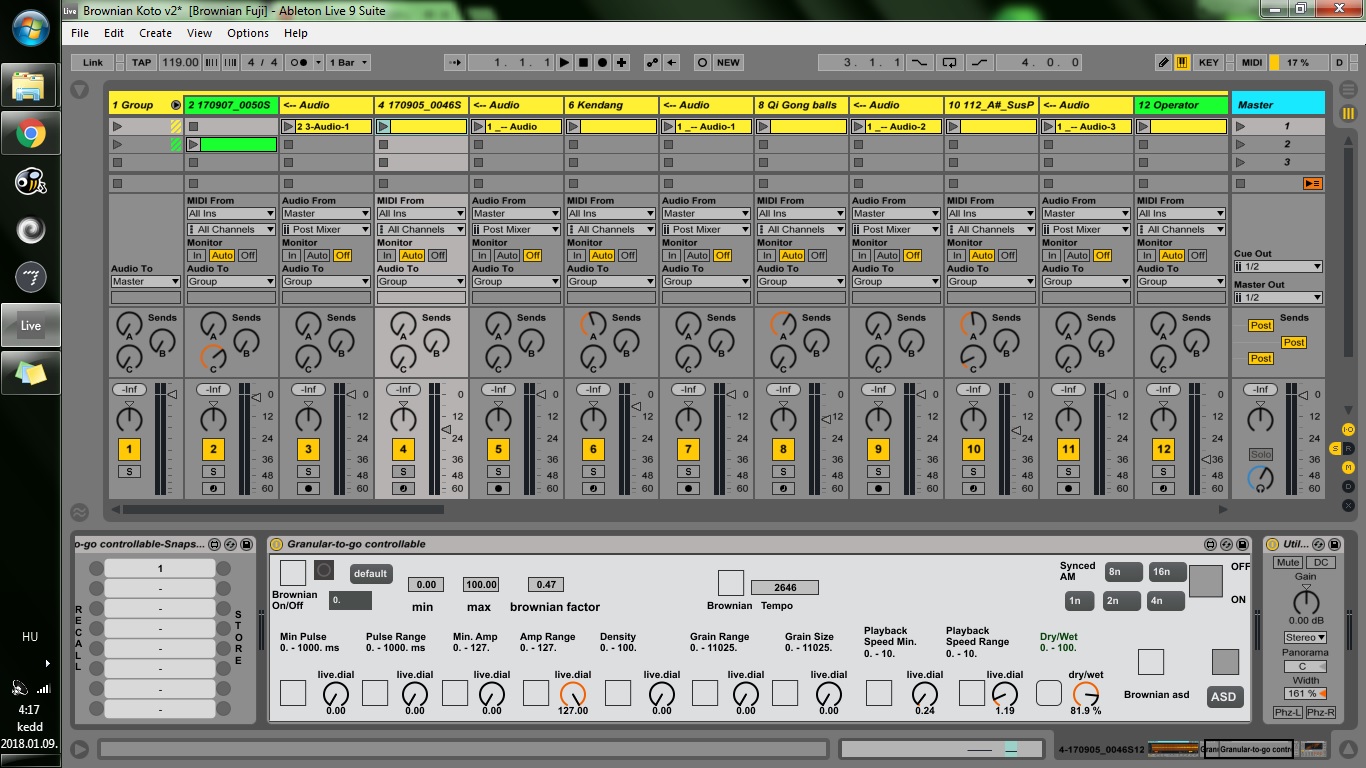
Task: Launch scene 1 in Master track
Action: coord(1241,127)
